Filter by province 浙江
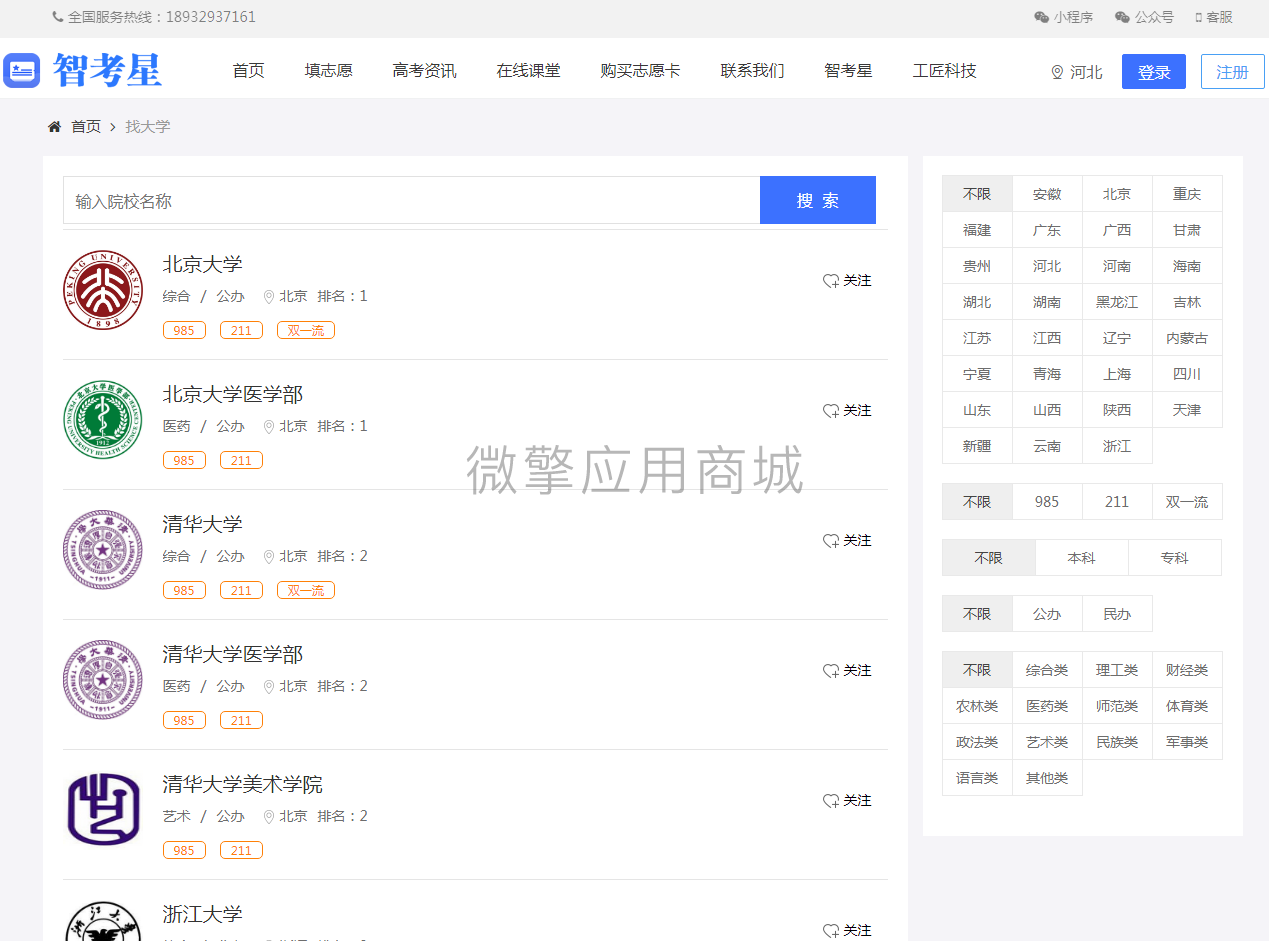Viewport: 1269px width, 941px height. 1117,446
